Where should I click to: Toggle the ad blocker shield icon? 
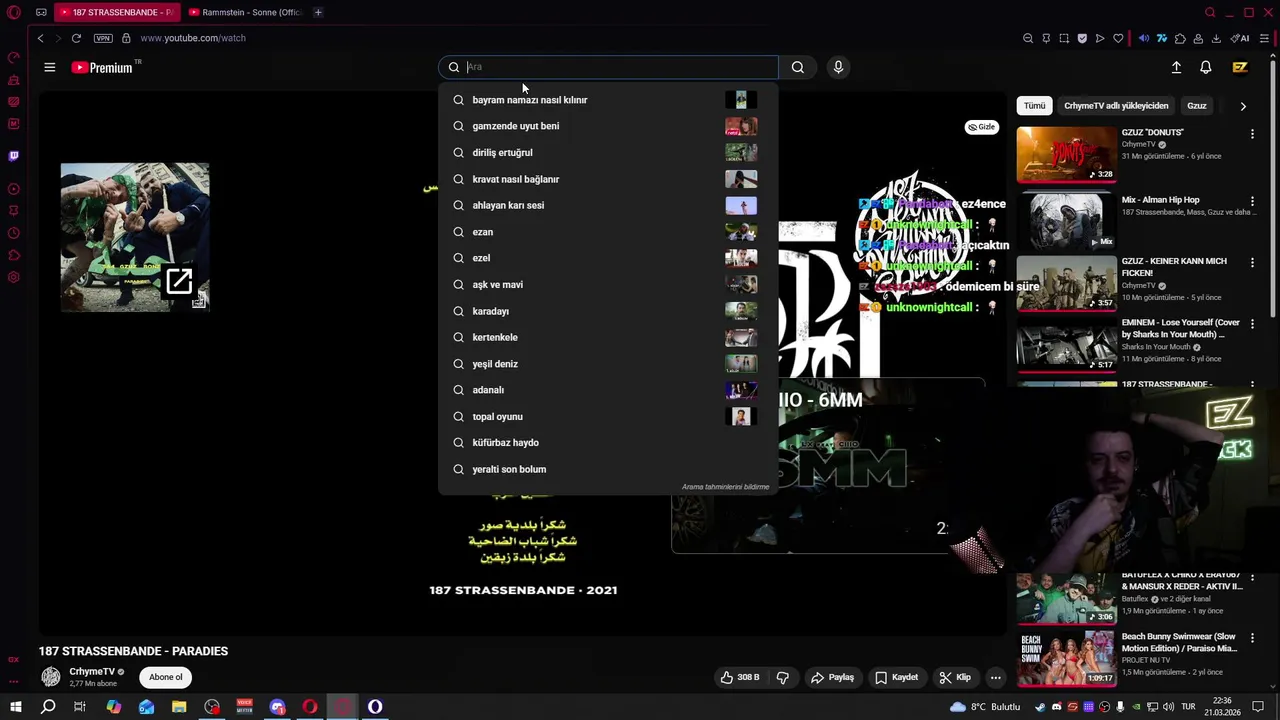point(1082,38)
